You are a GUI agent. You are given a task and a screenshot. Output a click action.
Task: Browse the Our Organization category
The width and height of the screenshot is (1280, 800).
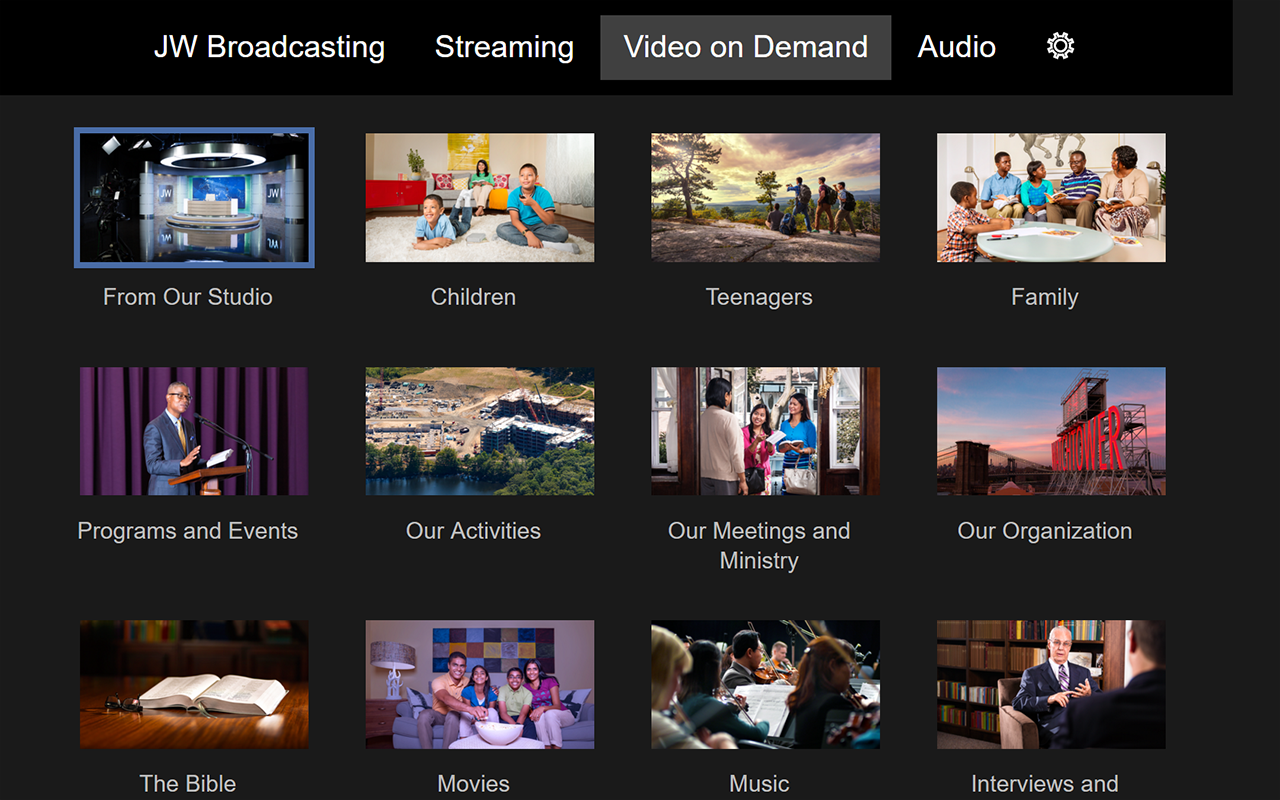coord(1050,431)
